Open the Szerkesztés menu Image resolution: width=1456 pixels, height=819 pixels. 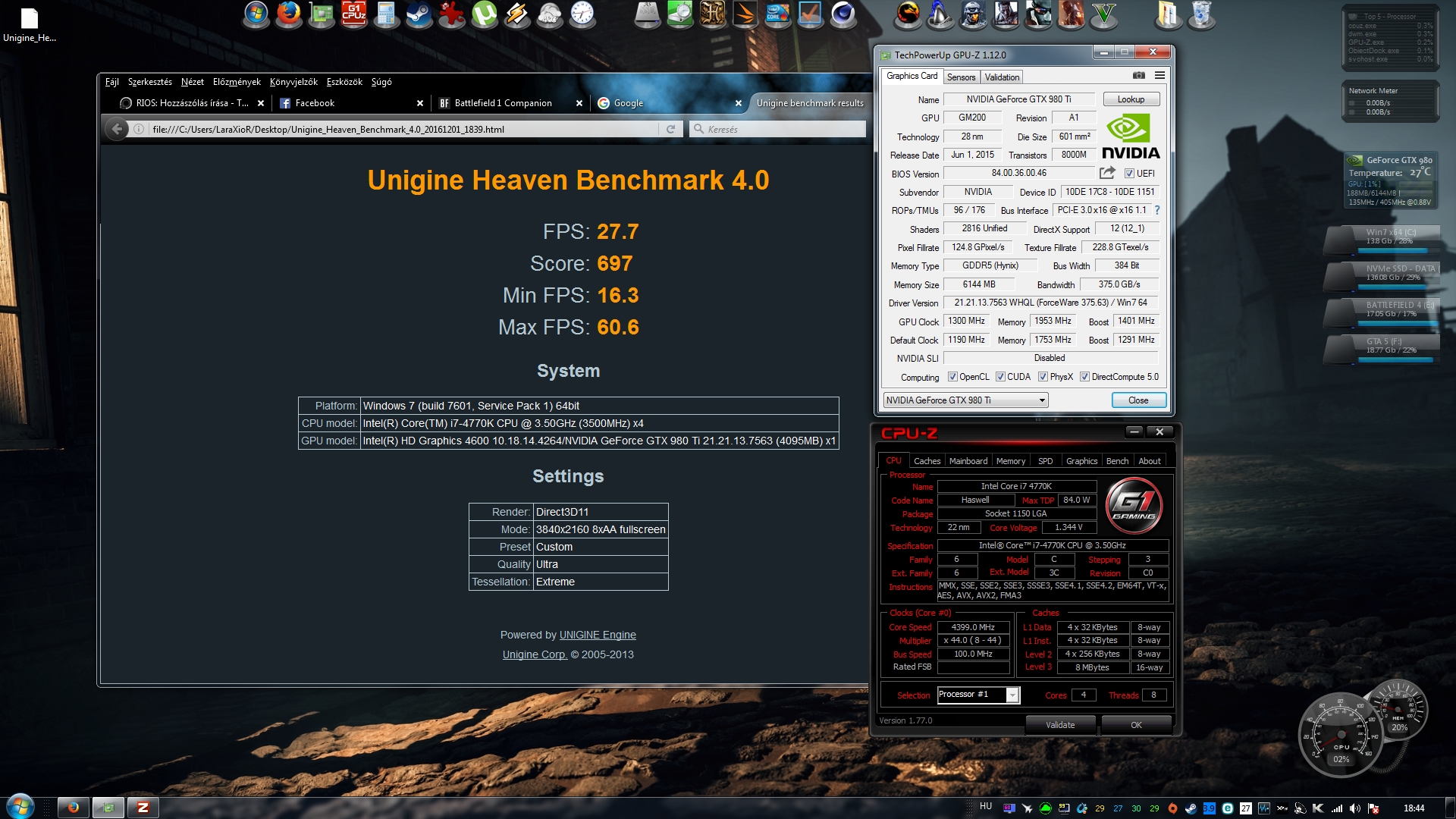(x=149, y=82)
